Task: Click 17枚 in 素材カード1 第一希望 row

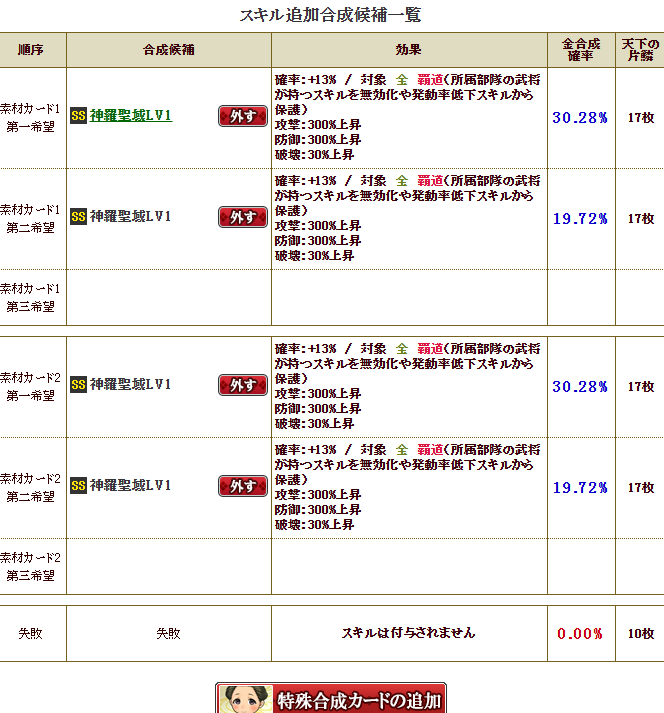Action: (641, 118)
